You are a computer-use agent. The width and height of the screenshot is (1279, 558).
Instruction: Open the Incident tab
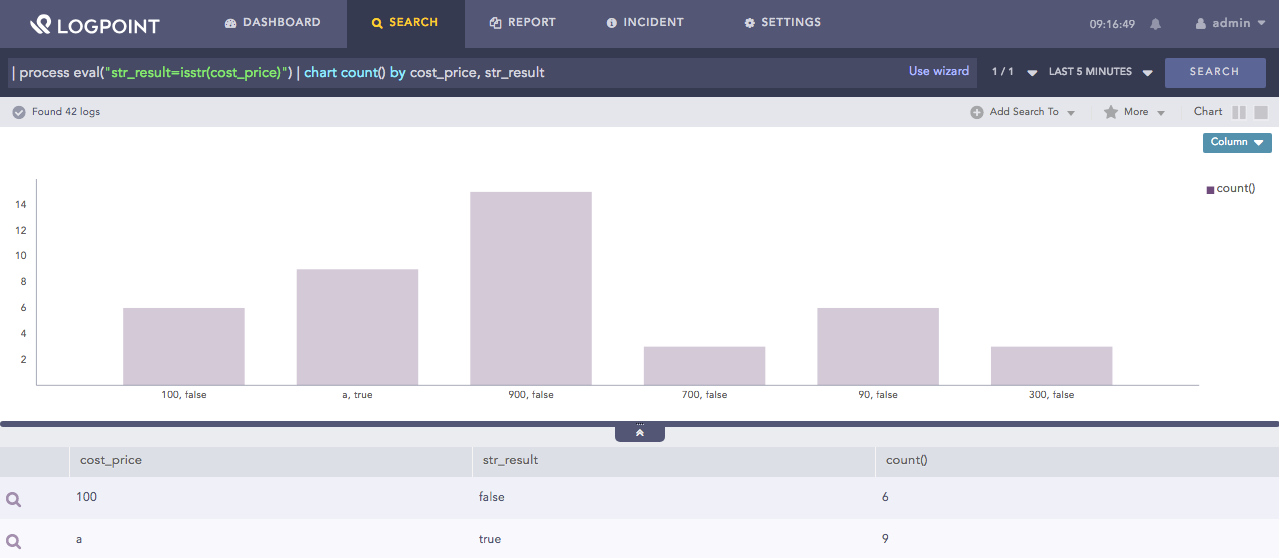645,22
